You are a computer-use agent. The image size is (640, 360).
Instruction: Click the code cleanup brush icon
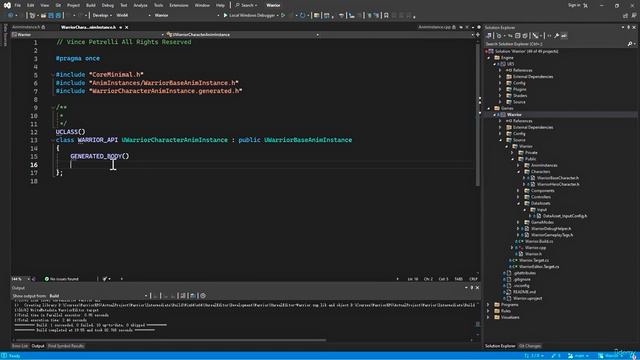pos(105,279)
